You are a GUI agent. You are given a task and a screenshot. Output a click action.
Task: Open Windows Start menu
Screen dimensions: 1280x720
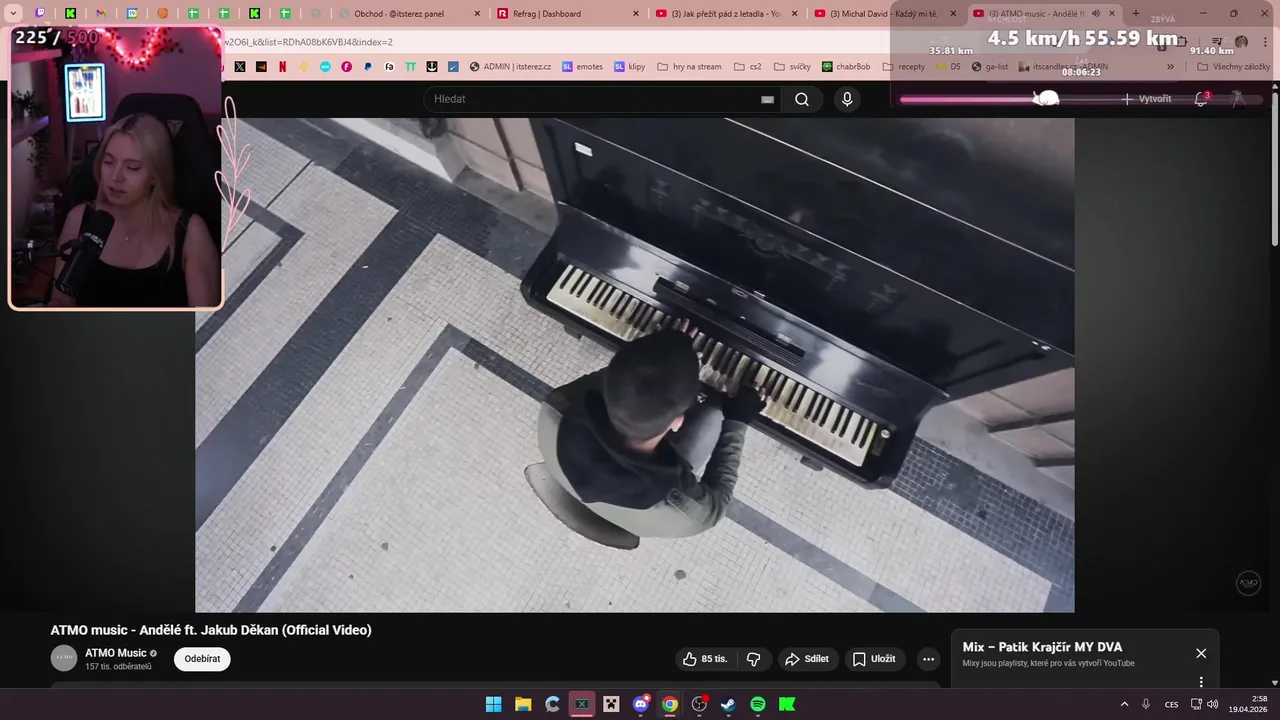pos(493,704)
